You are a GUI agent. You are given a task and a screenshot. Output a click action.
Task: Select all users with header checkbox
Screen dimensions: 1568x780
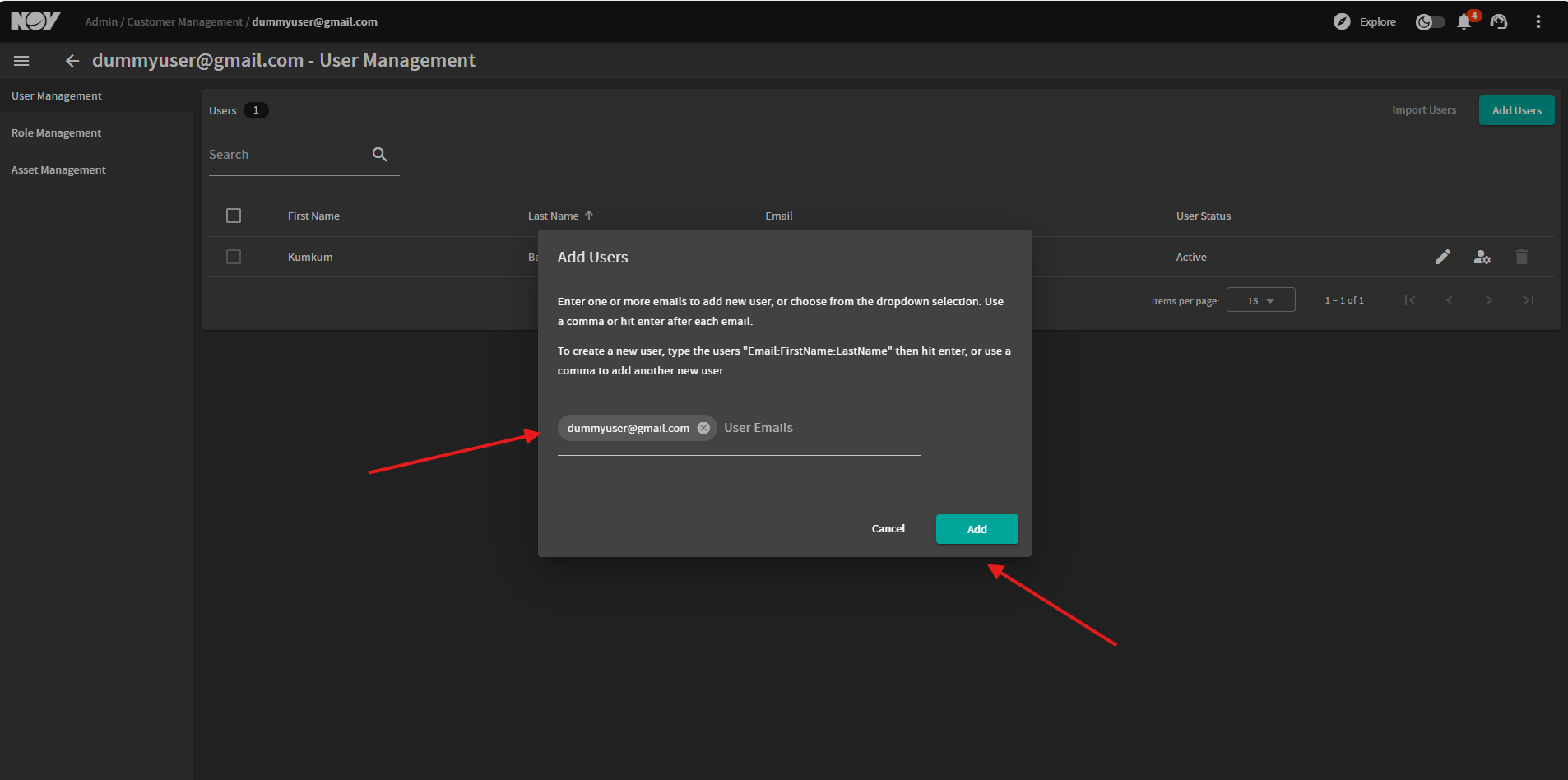click(x=234, y=216)
